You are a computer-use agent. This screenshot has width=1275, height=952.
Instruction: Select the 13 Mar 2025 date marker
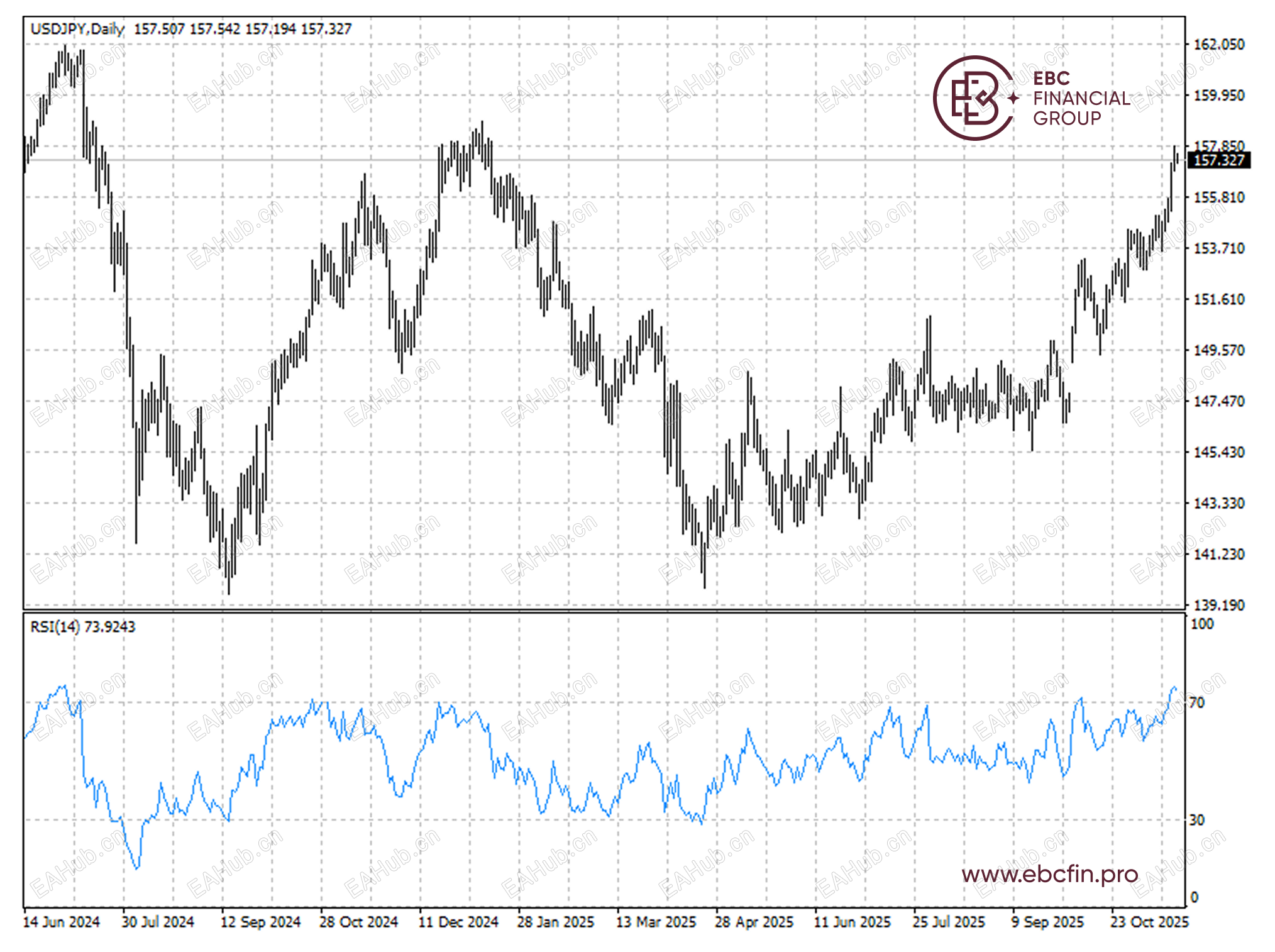pyautogui.click(x=656, y=922)
